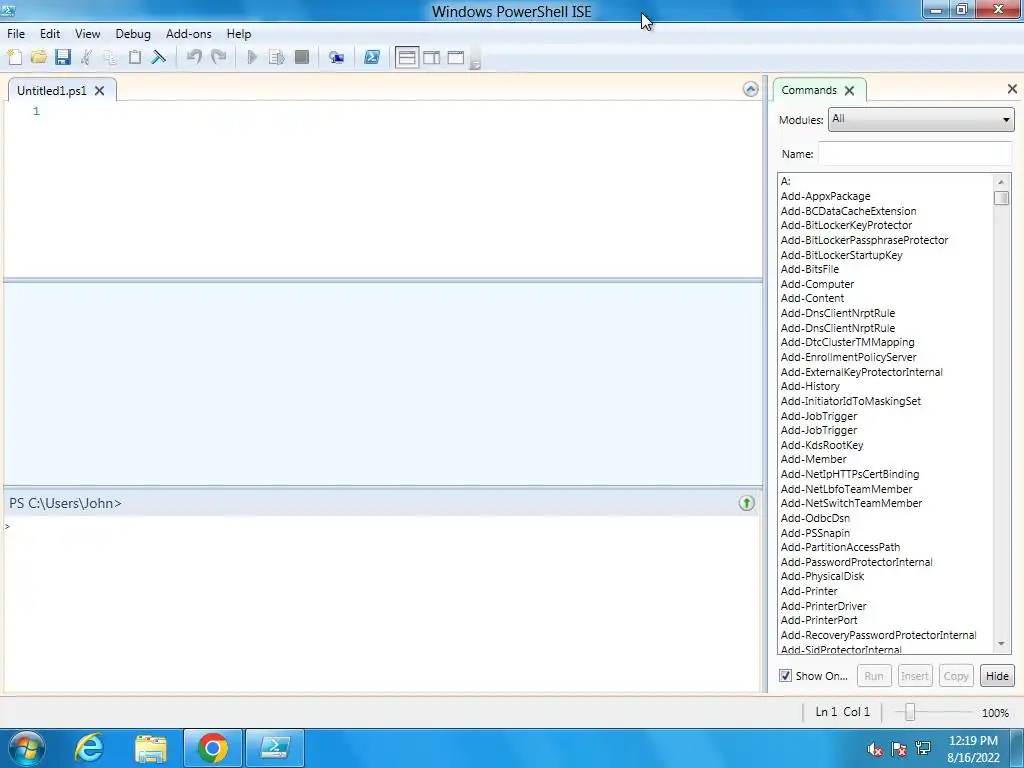Click the muted volume tray icon
1024x768 pixels.
pyautogui.click(x=874, y=749)
